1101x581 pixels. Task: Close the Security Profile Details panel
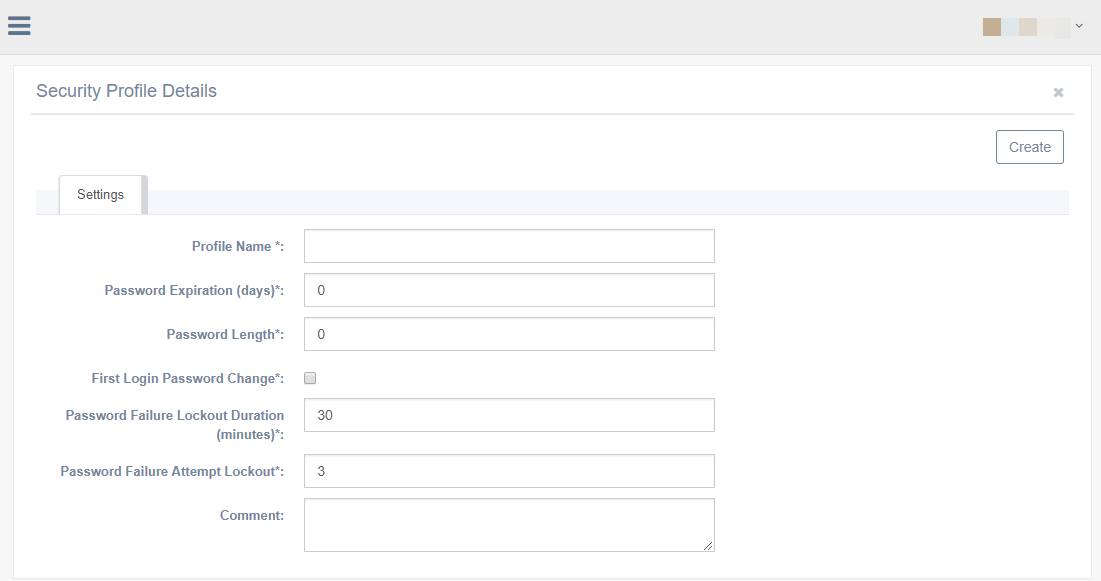[1058, 92]
